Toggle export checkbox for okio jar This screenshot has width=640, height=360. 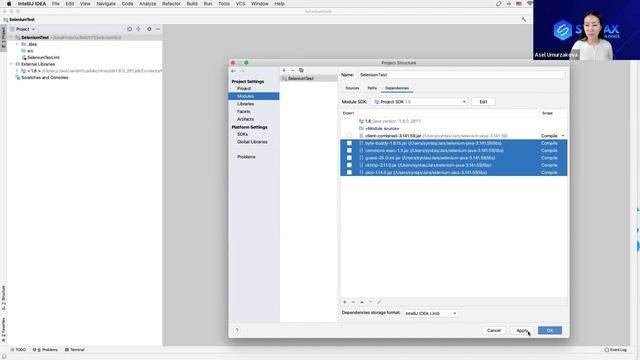click(349, 173)
